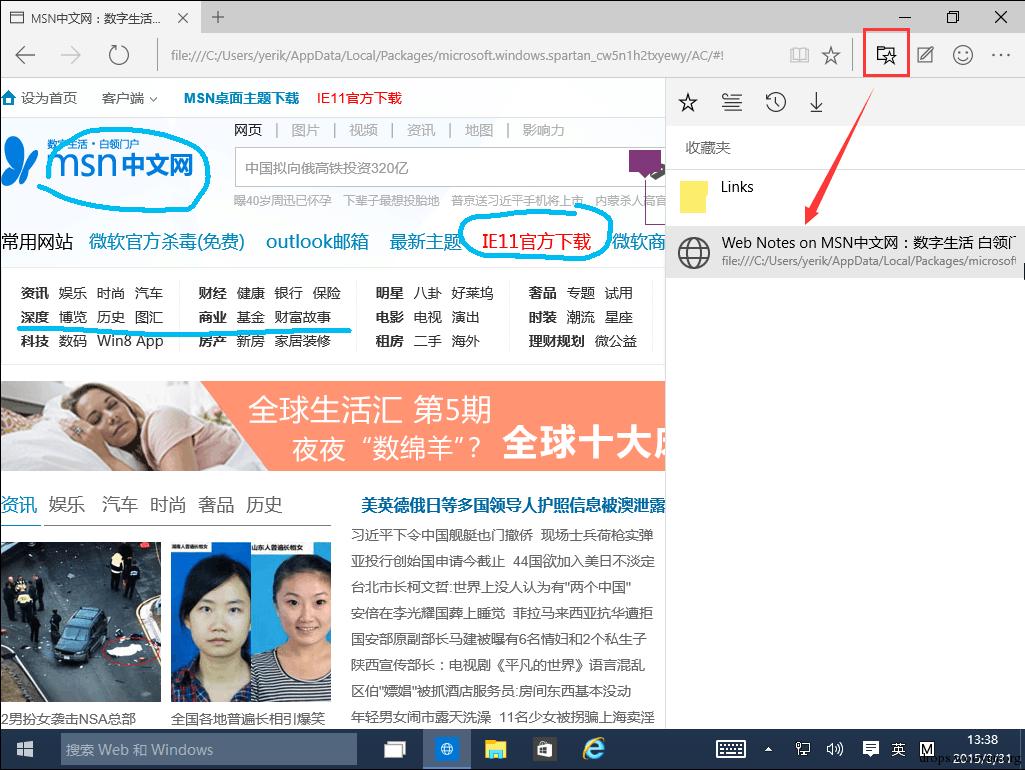This screenshot has width=1025, height=770.
Task: Open reading view book icon
Action: (x=799, y=55)
